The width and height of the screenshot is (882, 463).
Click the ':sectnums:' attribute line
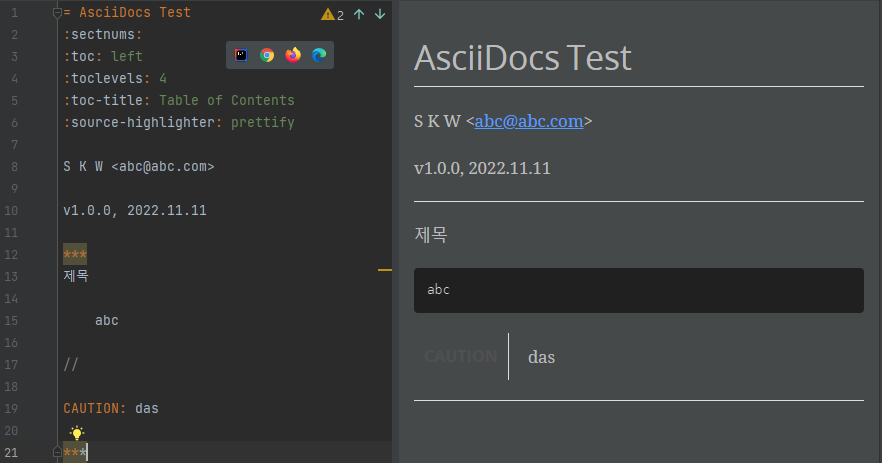click(x=103, y=34)
